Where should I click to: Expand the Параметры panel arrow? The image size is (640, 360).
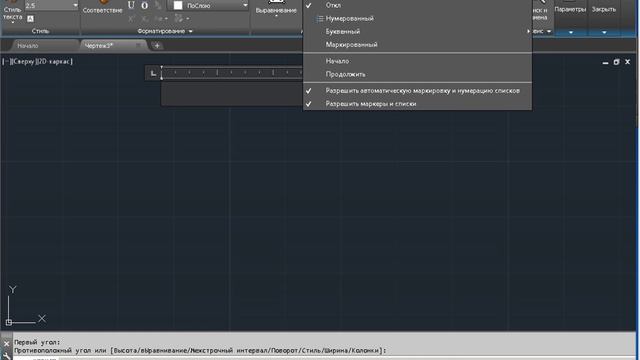(571, 32)
